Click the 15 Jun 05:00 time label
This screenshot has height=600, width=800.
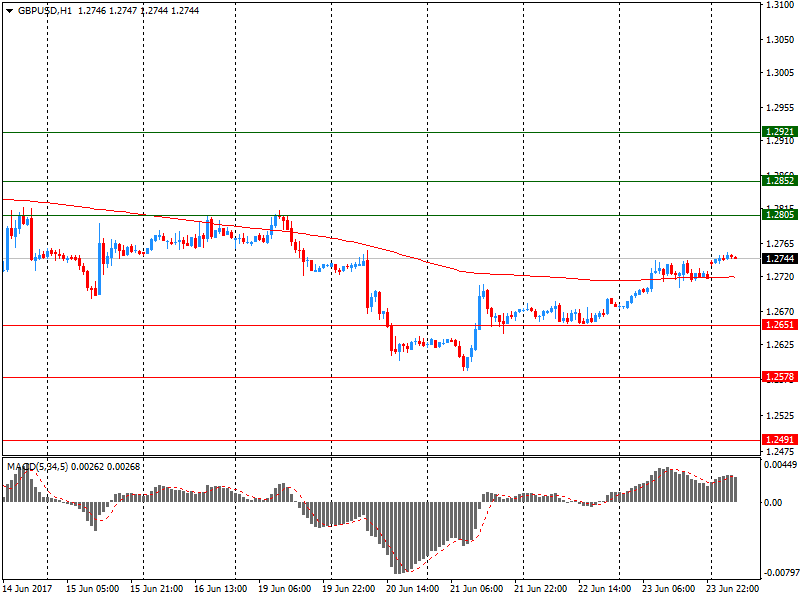[92, 589]
